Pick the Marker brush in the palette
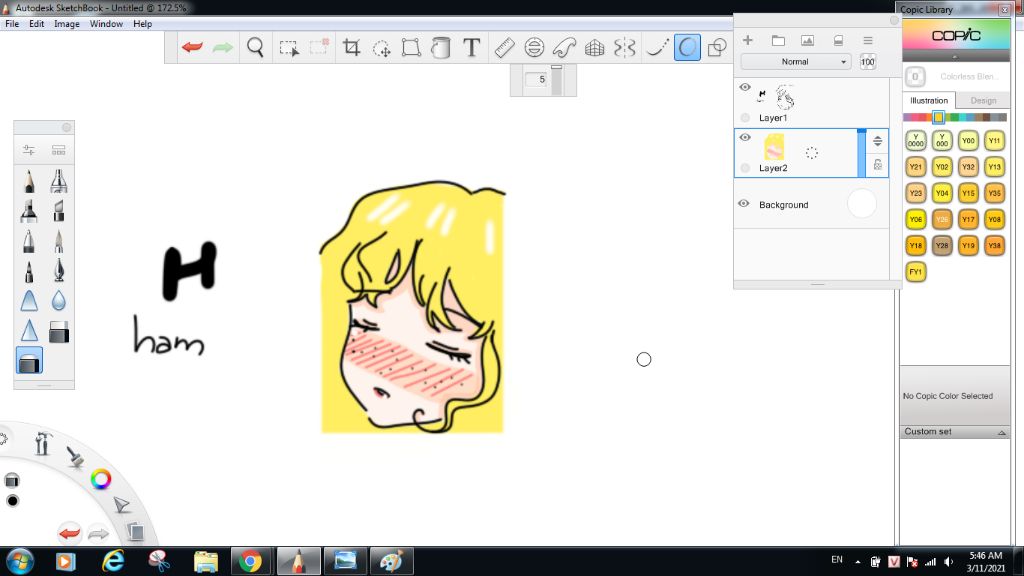Screen dimensions: 1024x576 tap(29, 211)
